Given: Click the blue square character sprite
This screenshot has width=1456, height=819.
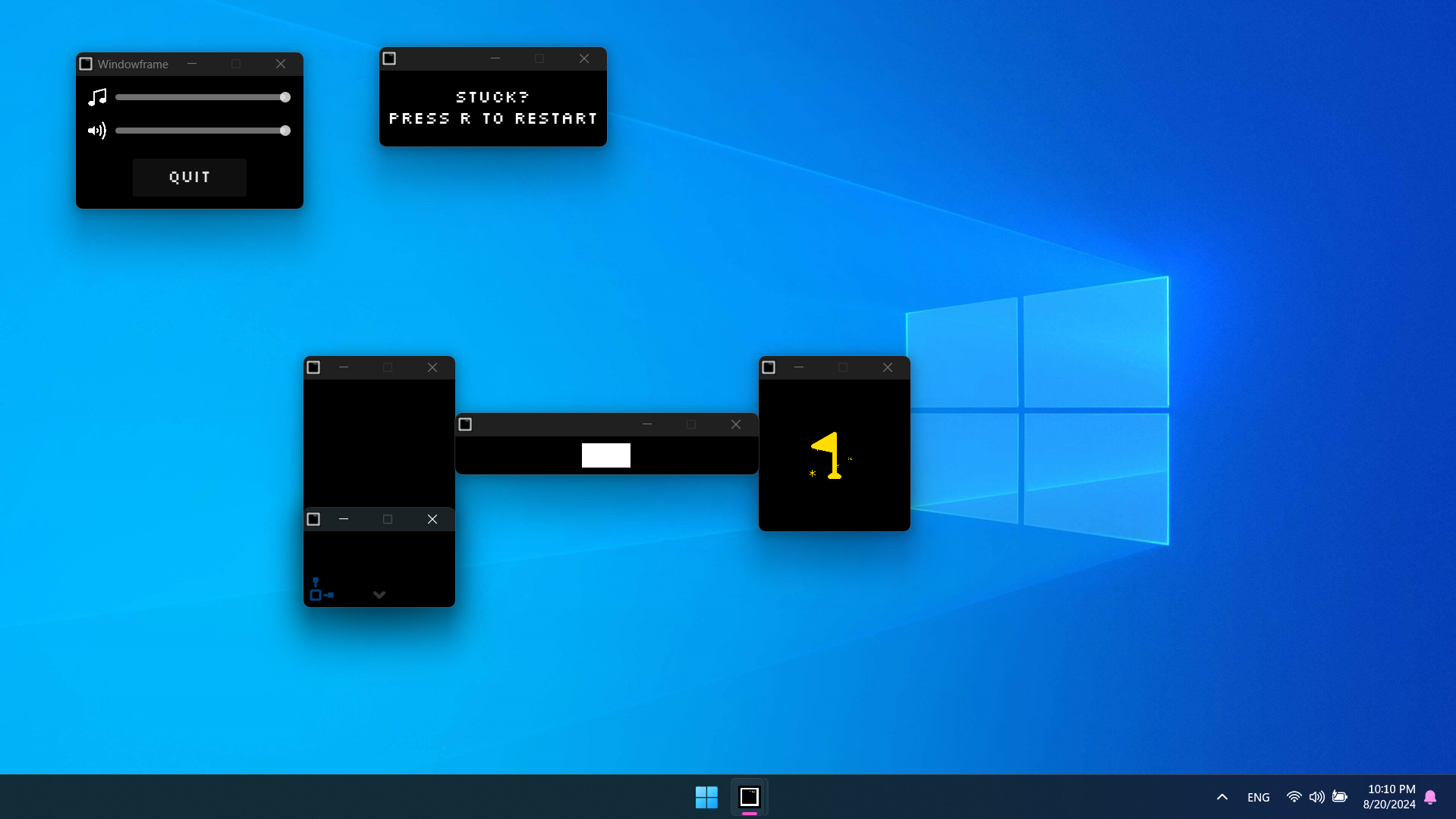Looking at the screenshot, I should pos(316,594).
